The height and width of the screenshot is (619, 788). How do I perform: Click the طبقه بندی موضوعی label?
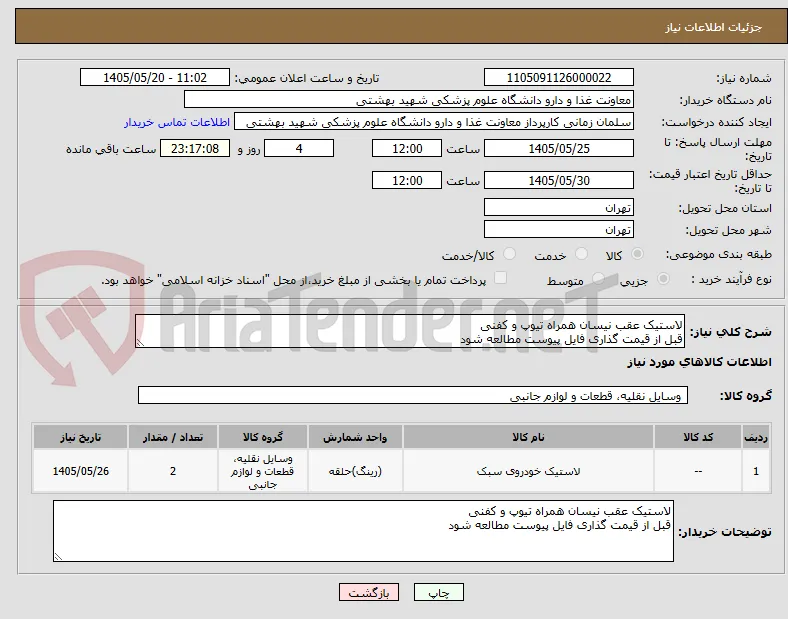pos(719,254)
